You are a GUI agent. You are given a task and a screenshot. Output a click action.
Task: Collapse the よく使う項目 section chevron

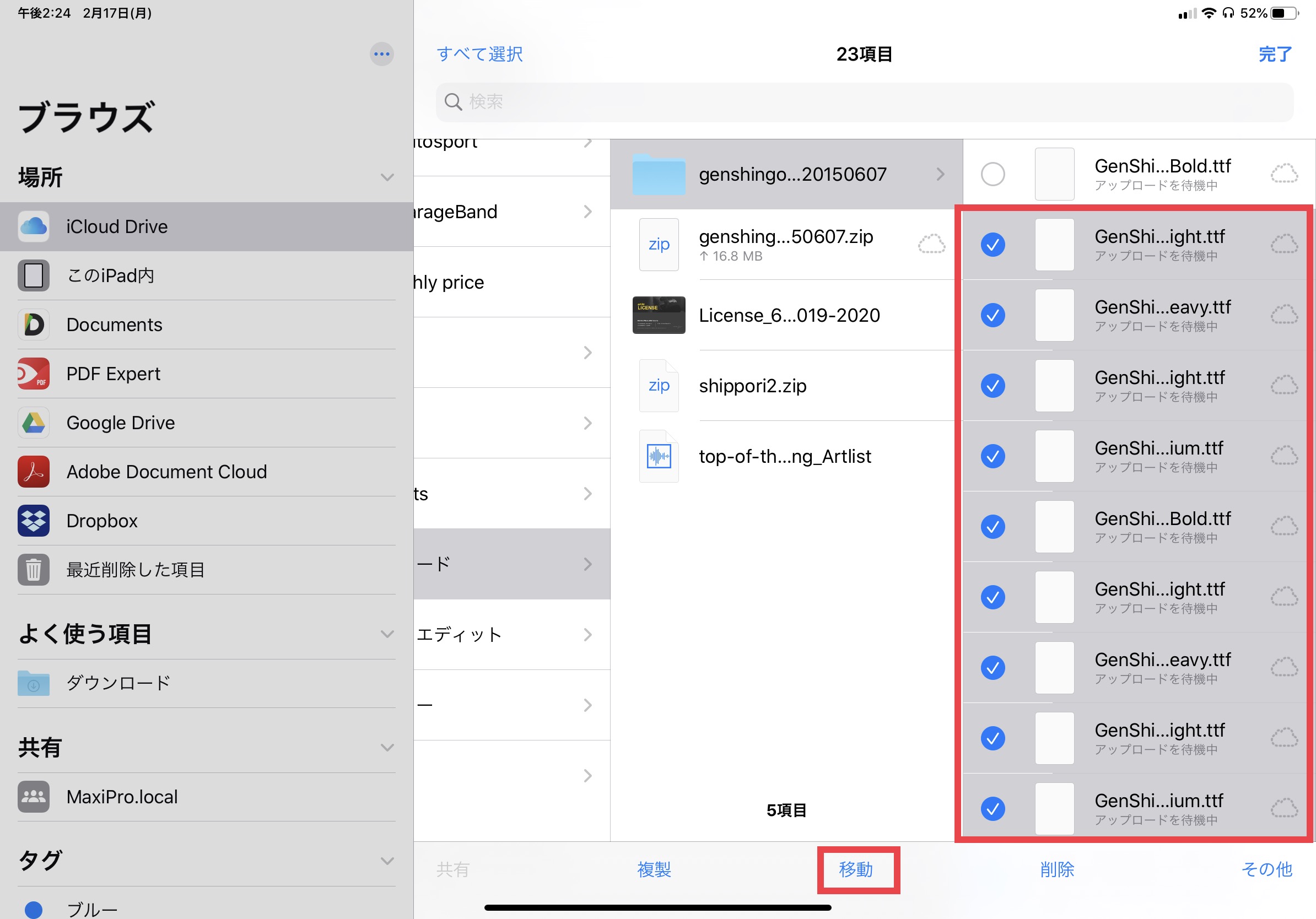coord(387,634)
